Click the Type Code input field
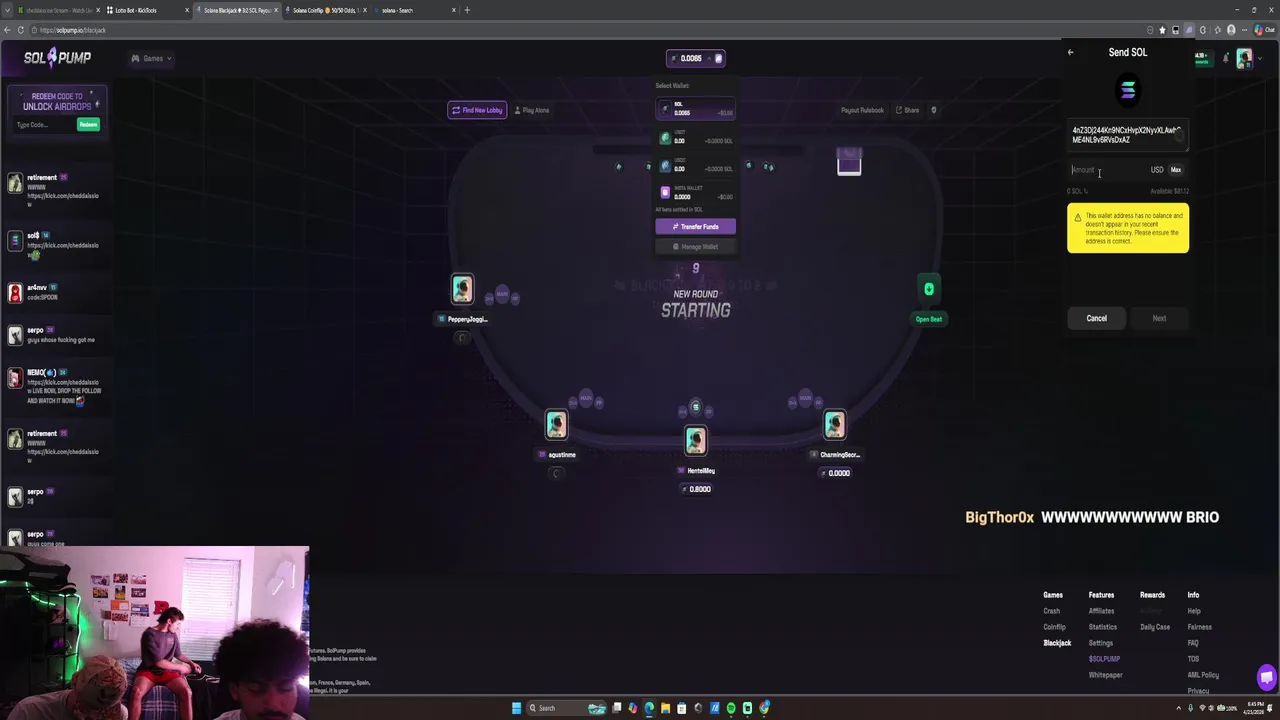The width and height of the screenshot is (1280, 720). (44, 125)
